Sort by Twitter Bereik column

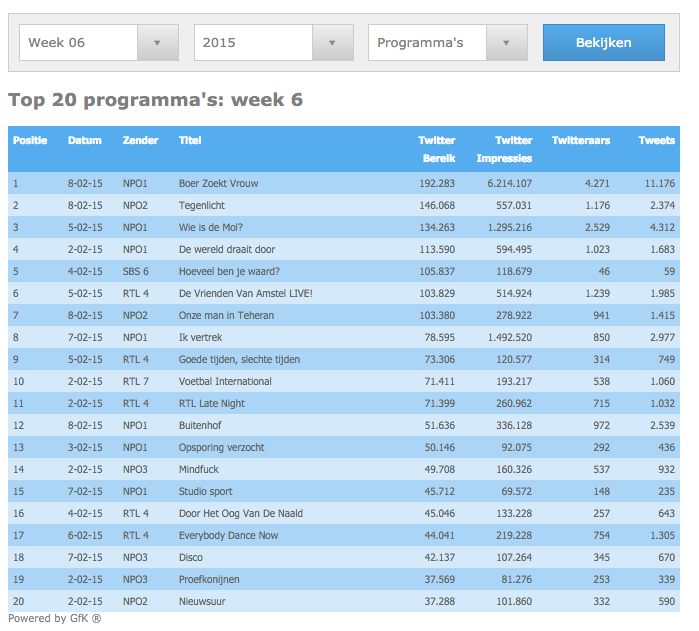pyautogui.click(x=437, y=149)
